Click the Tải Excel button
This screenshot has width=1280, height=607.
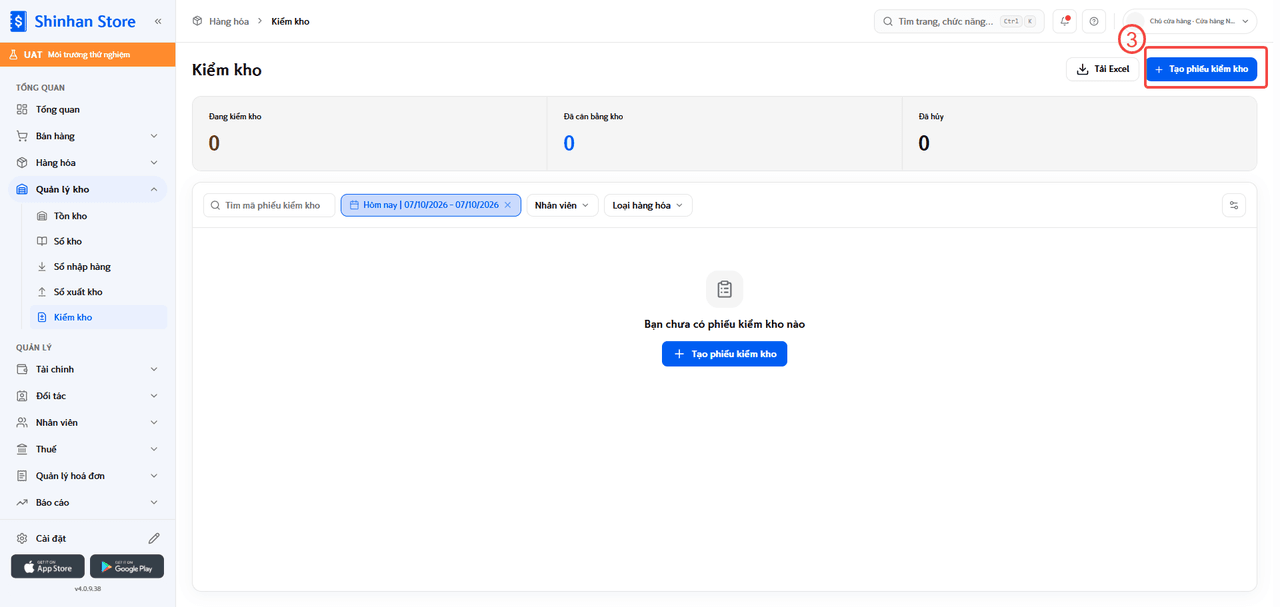pos(1103,69)
